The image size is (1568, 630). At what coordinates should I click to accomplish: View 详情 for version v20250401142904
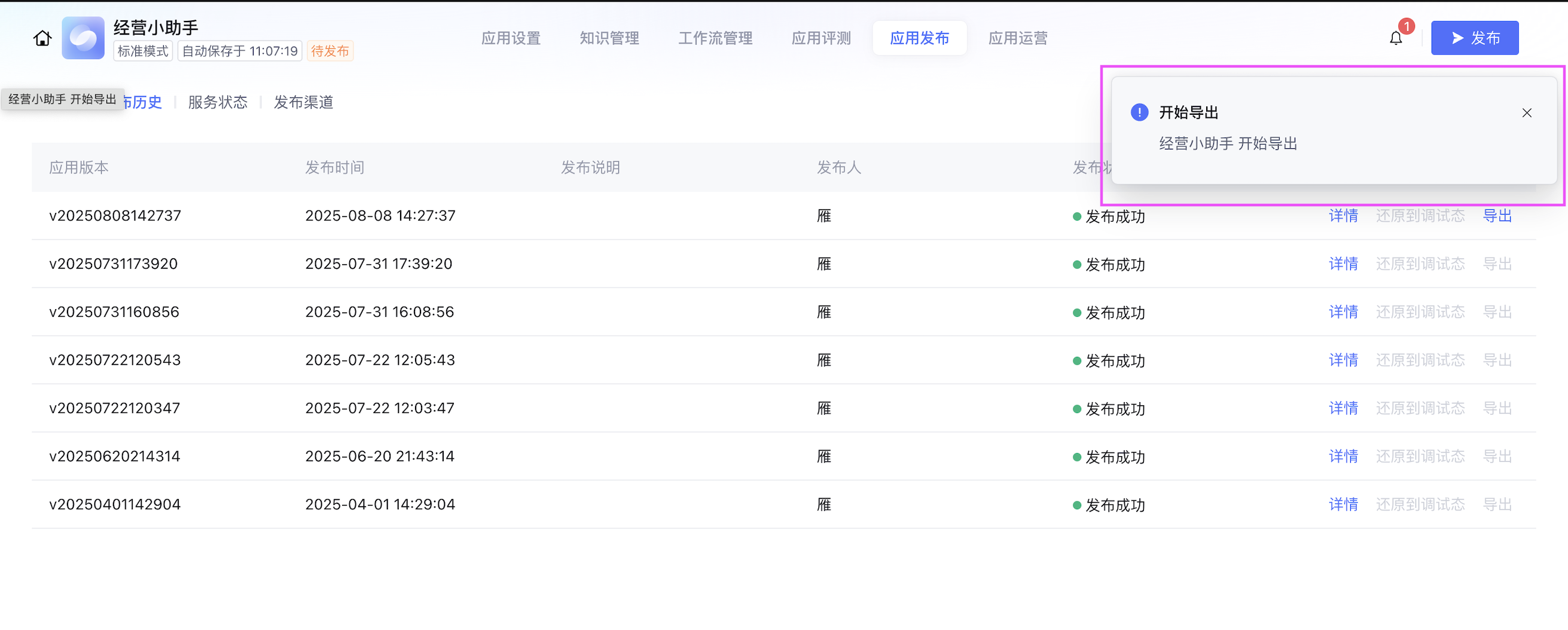click(1343, 504)
